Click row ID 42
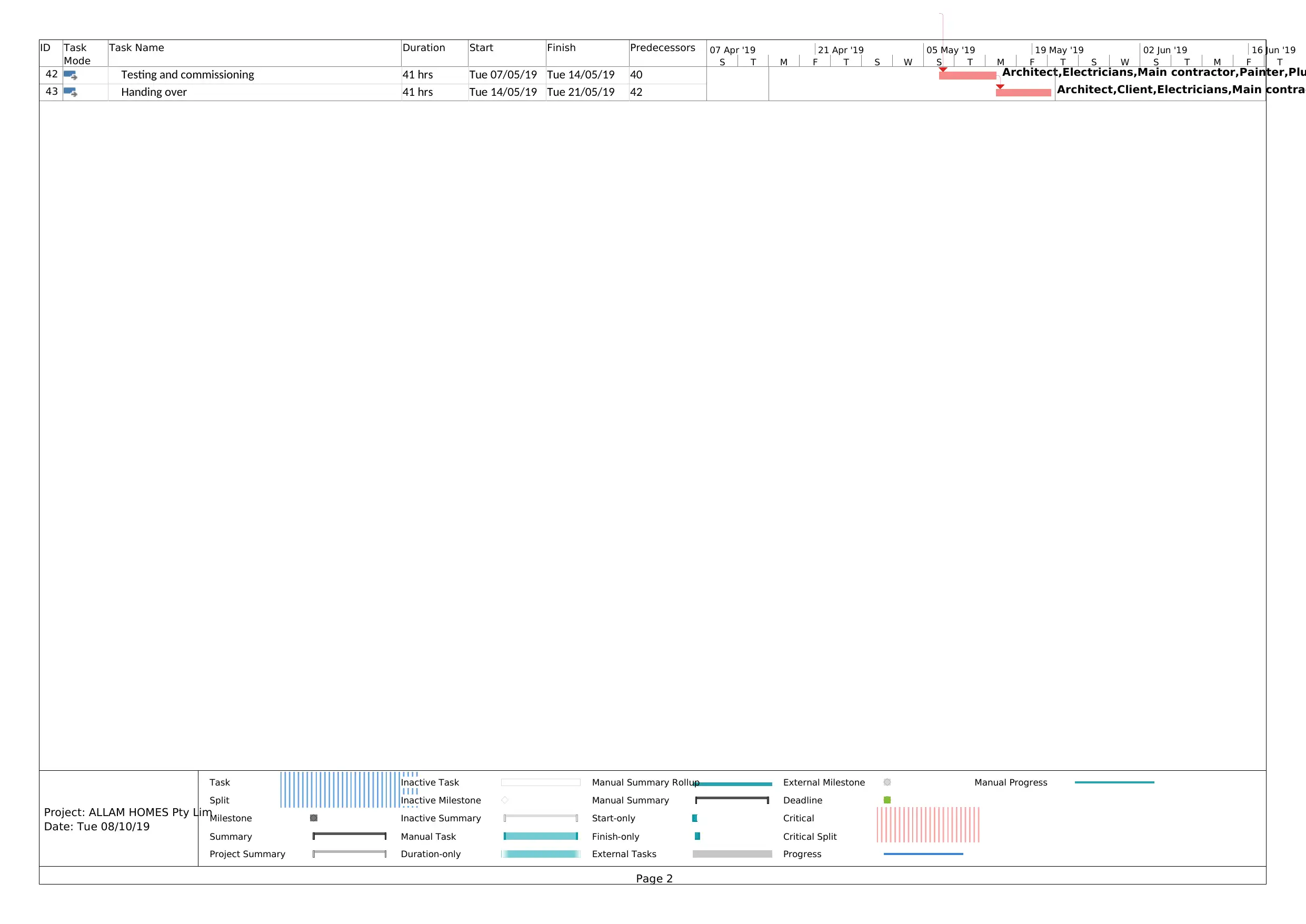1306x924 pixels. [52, 75]
